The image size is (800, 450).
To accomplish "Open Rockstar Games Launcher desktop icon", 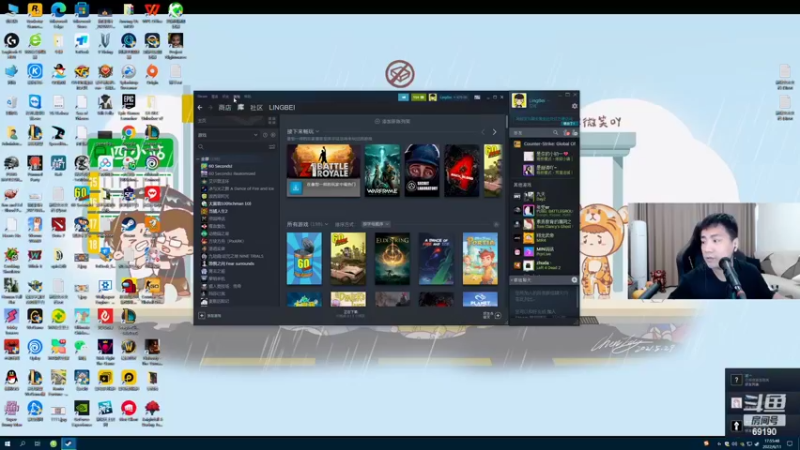I will (x=35, y=13).
